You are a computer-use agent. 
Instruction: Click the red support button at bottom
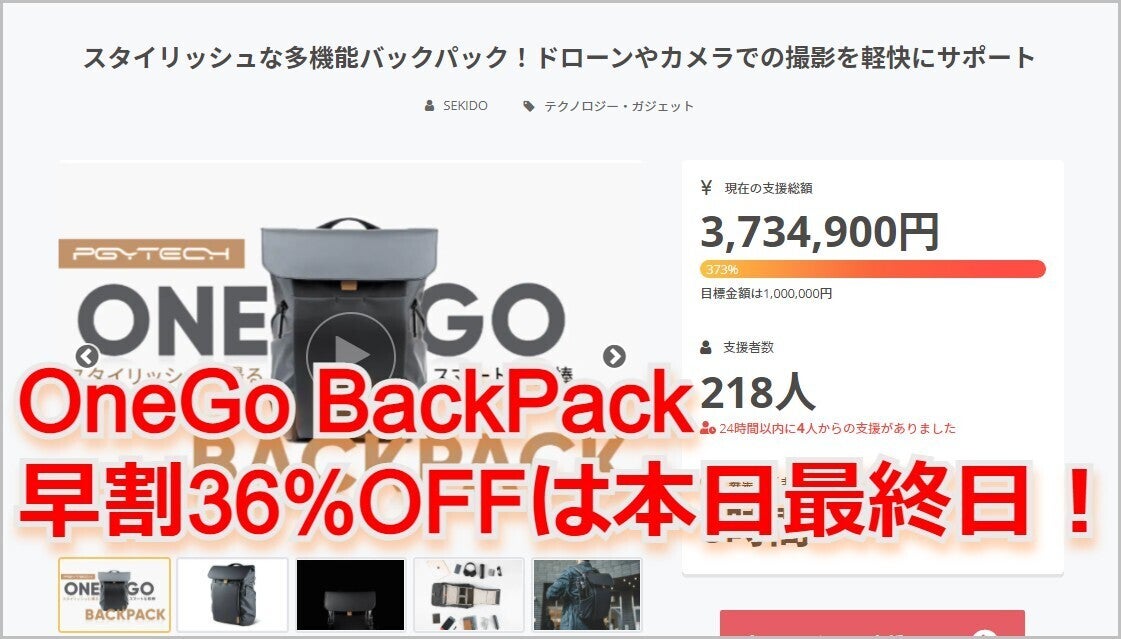point(872,623)
